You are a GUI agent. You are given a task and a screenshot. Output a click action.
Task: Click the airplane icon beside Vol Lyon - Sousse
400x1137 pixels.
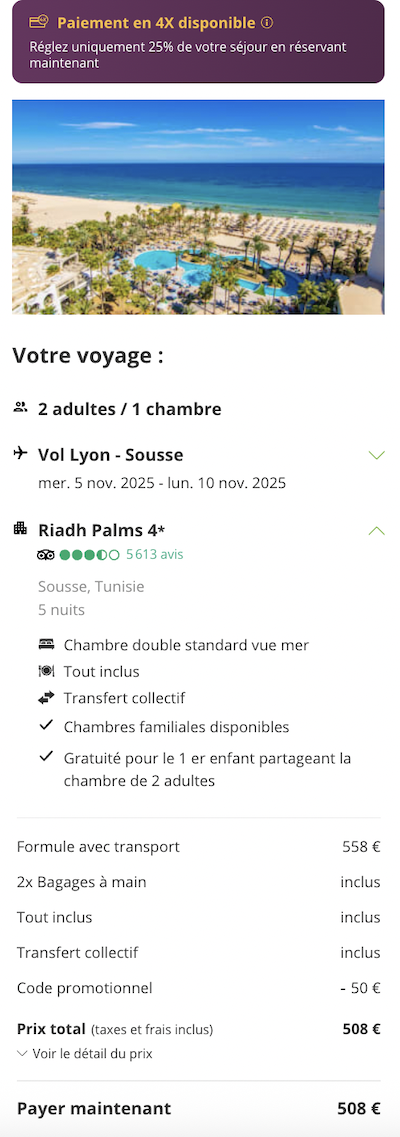point(20,454)
